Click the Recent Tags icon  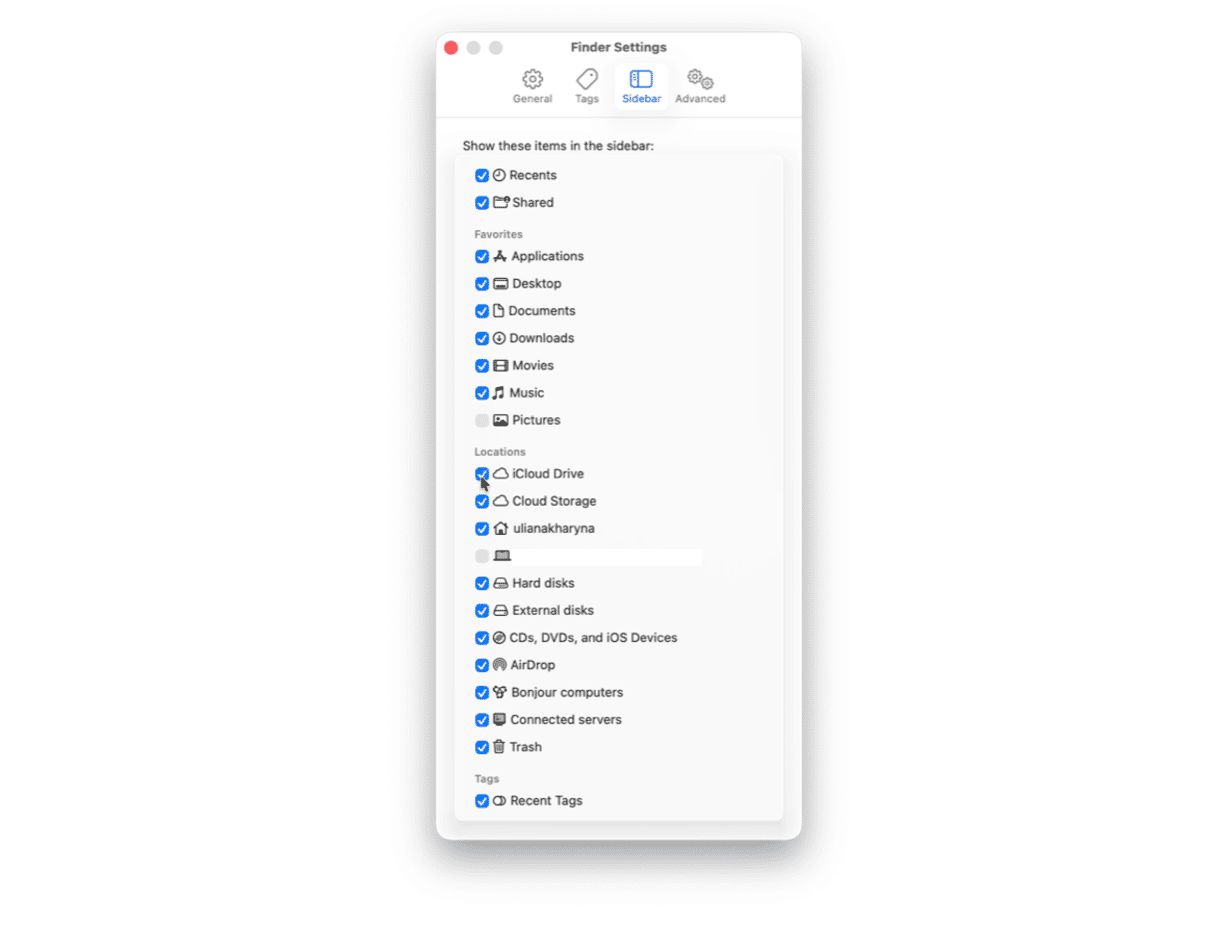499,801
